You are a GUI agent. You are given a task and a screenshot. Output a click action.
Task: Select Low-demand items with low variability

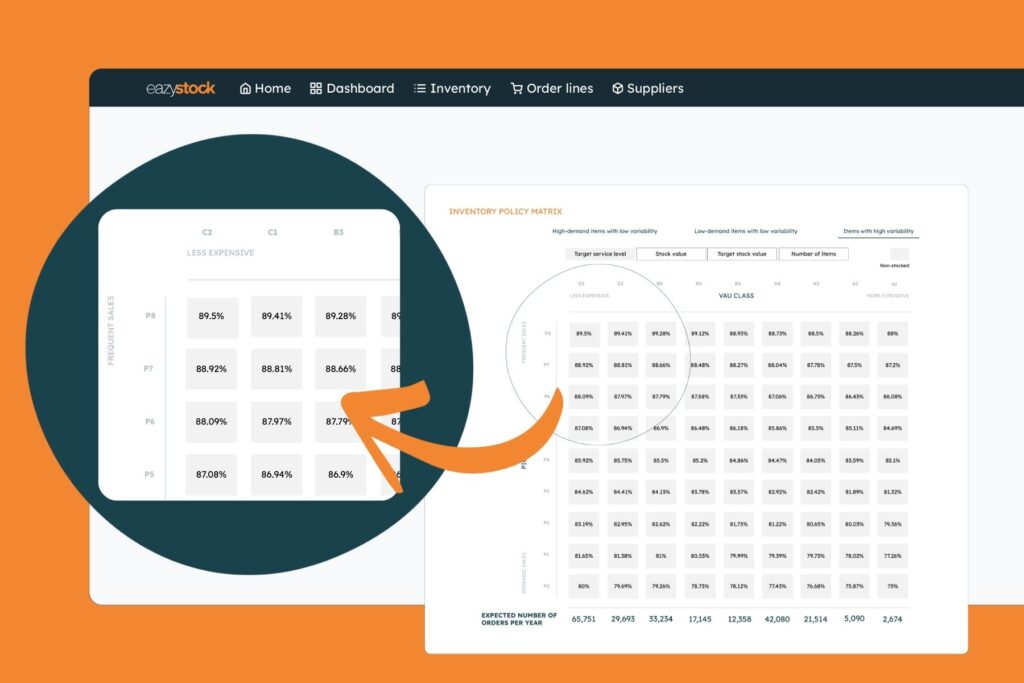click(x=747, y=229)
